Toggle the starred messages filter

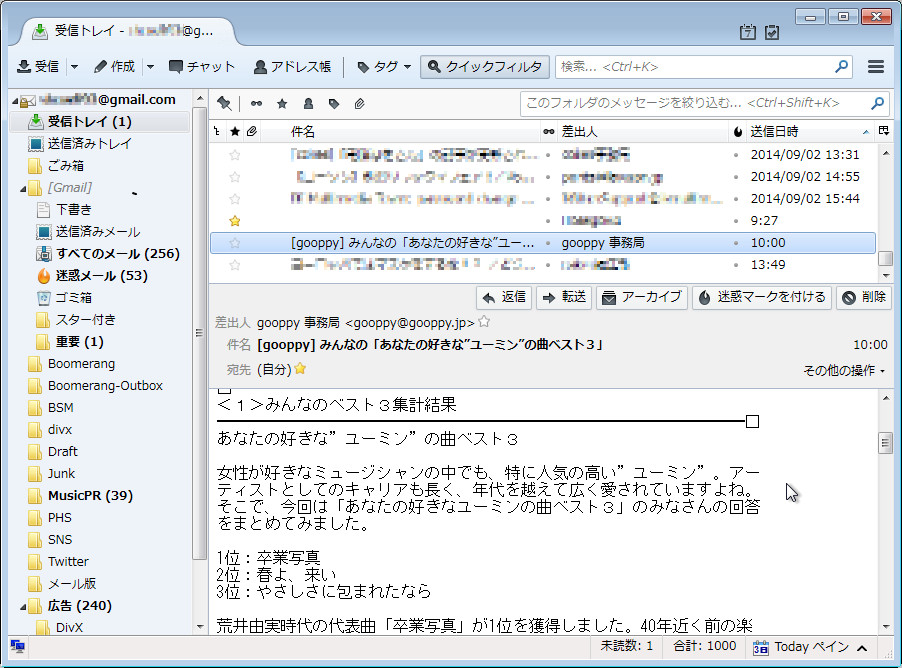pyautogui.click(x=282, y=104)
